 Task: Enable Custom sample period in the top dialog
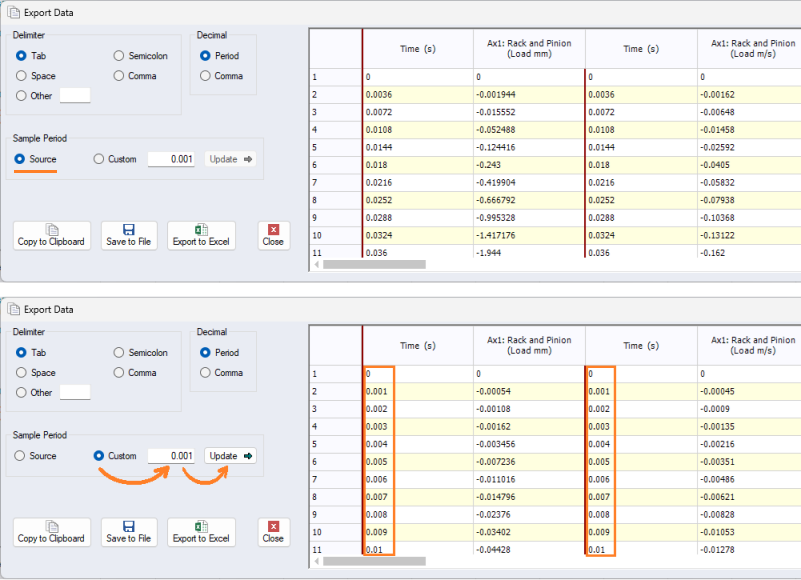98,159
